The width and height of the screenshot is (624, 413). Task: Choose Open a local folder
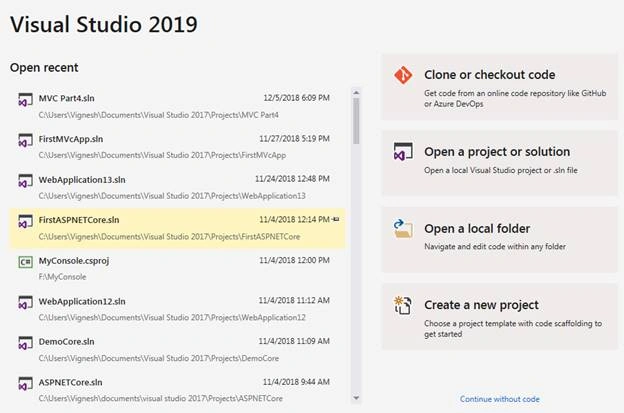click(500, 240)
